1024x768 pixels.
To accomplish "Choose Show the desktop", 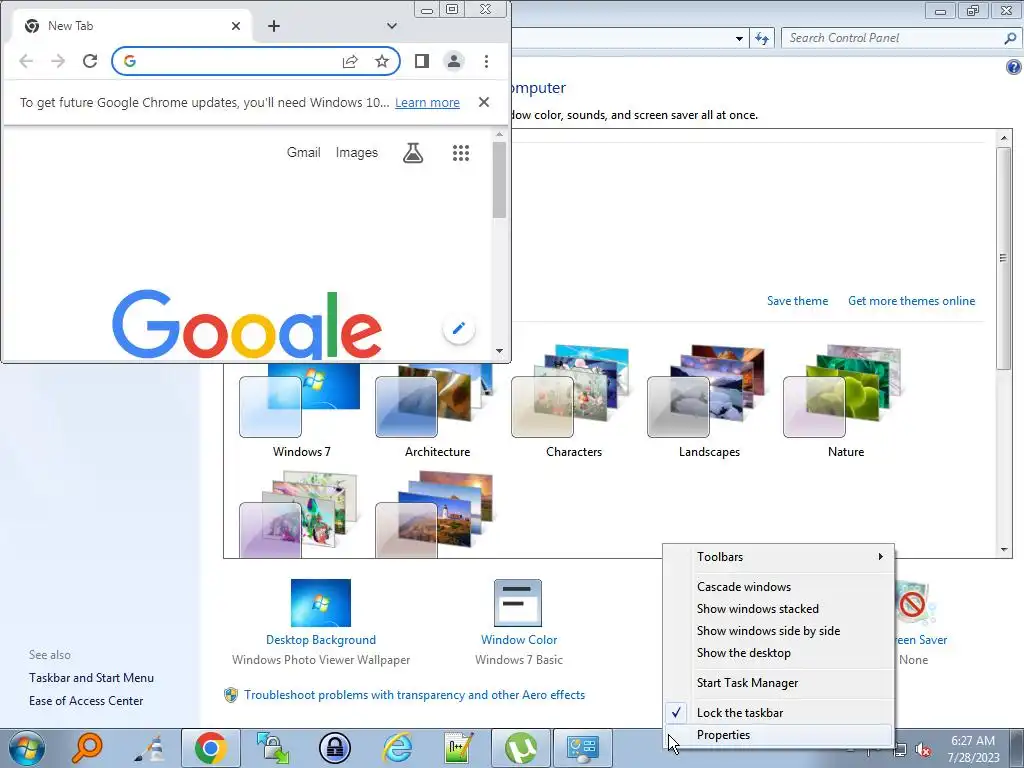I will pos(778,653).
